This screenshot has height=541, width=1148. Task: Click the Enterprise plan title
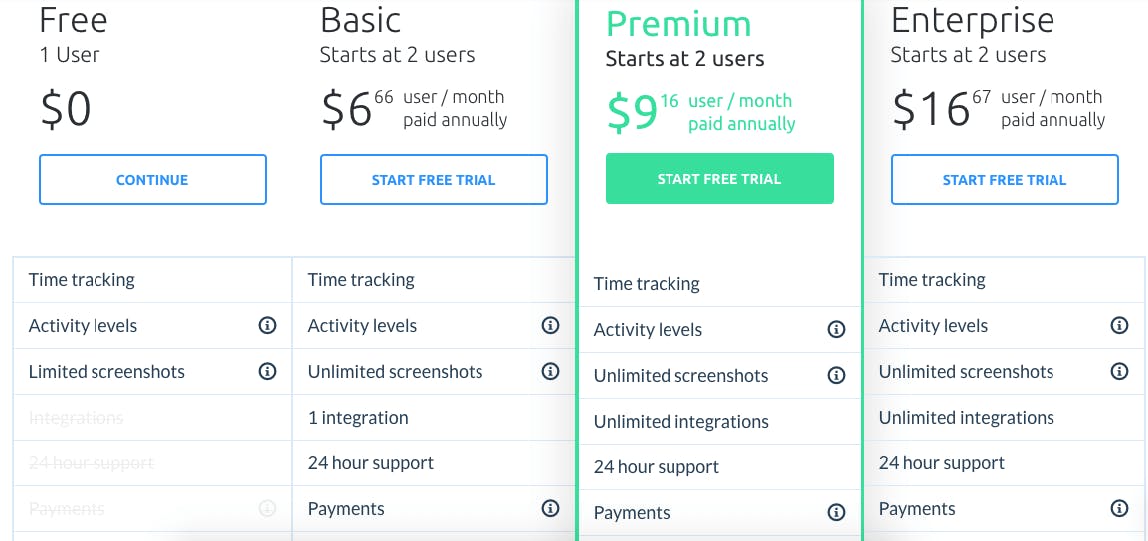pos(972,20)
